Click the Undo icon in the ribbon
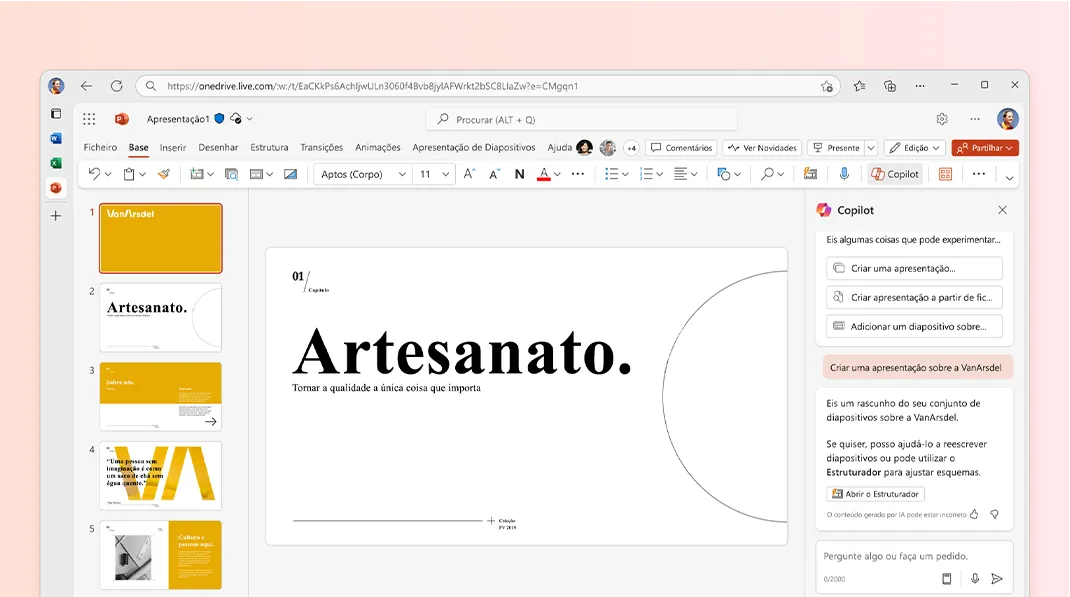1070x597 pixels. pos(94,174)
